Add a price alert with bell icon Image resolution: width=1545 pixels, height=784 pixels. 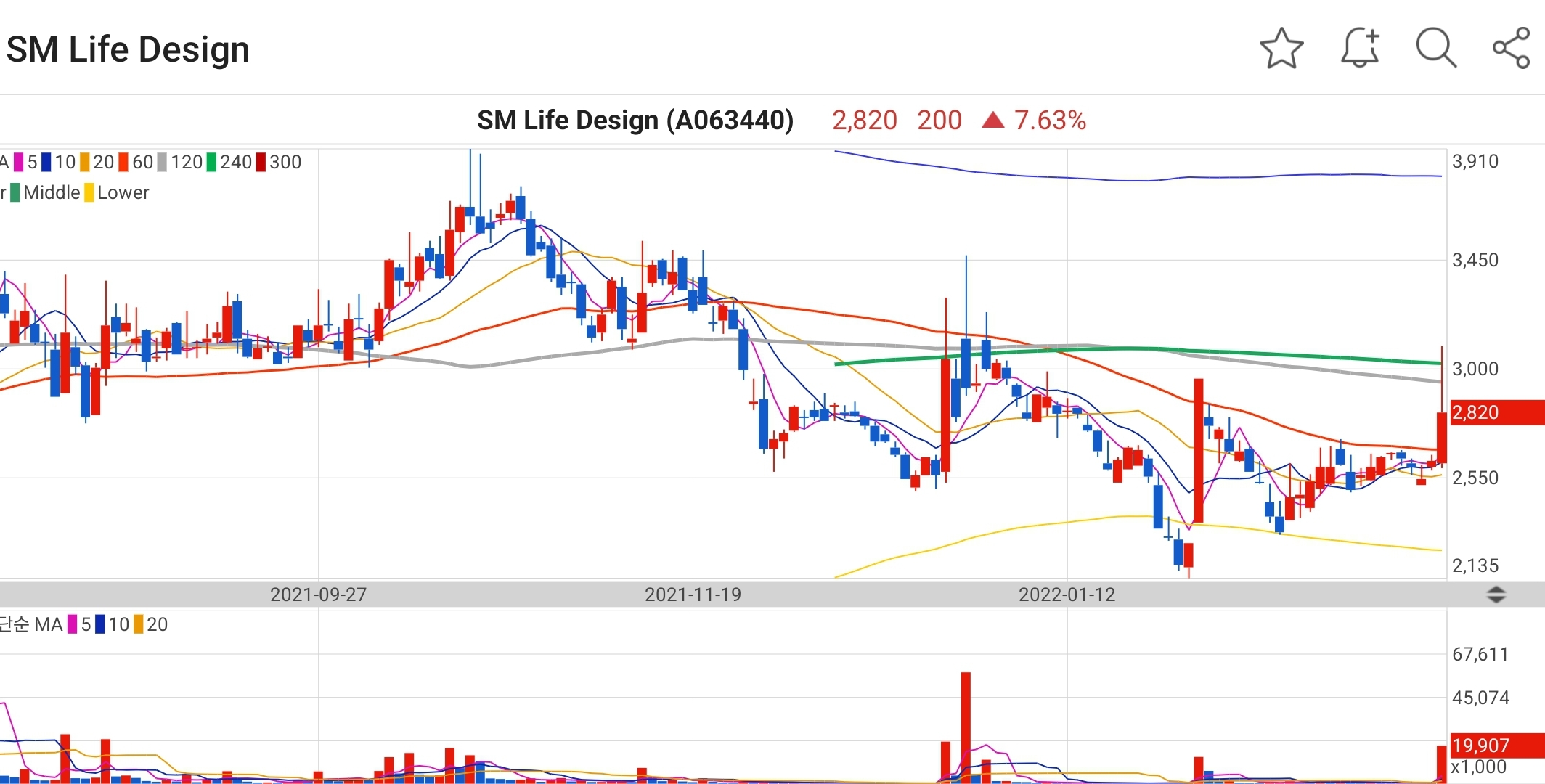[x=1360, y=49]
